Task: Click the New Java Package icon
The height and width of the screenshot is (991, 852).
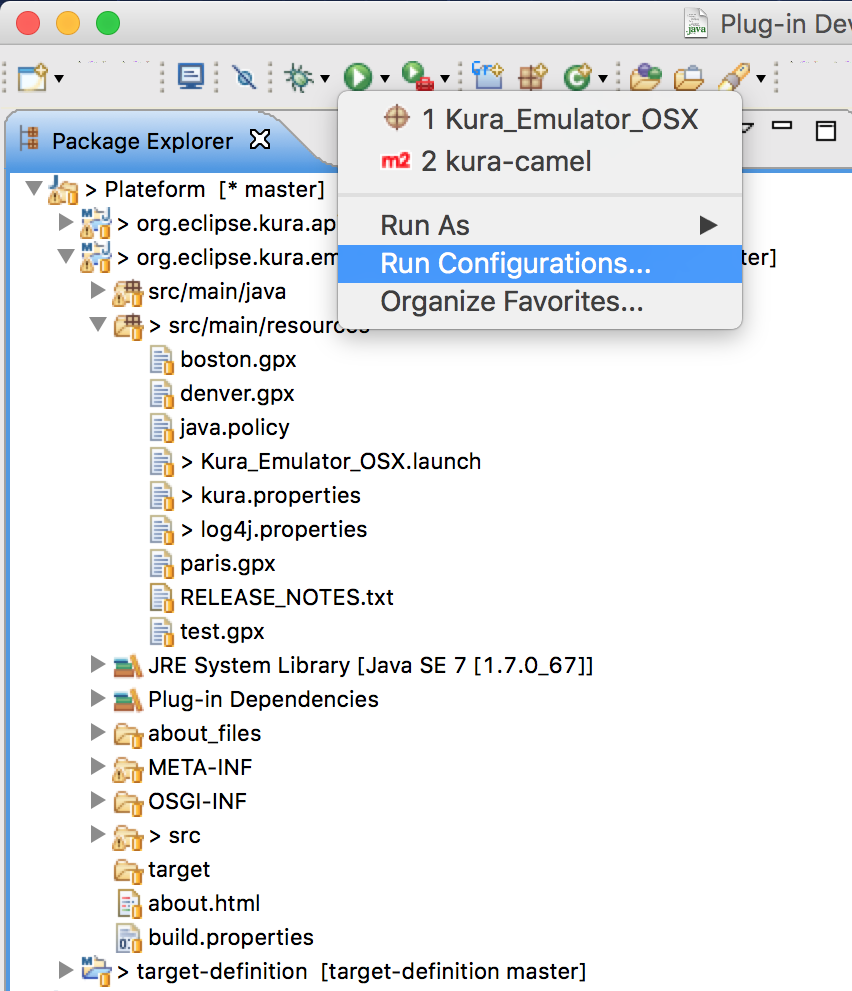Action: click(531, 77)
